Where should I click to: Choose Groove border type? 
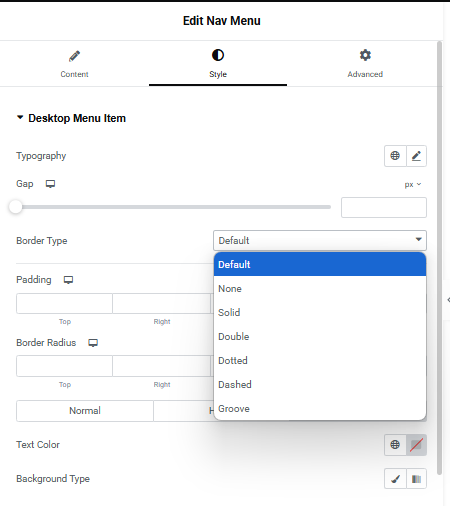(320, 408)
